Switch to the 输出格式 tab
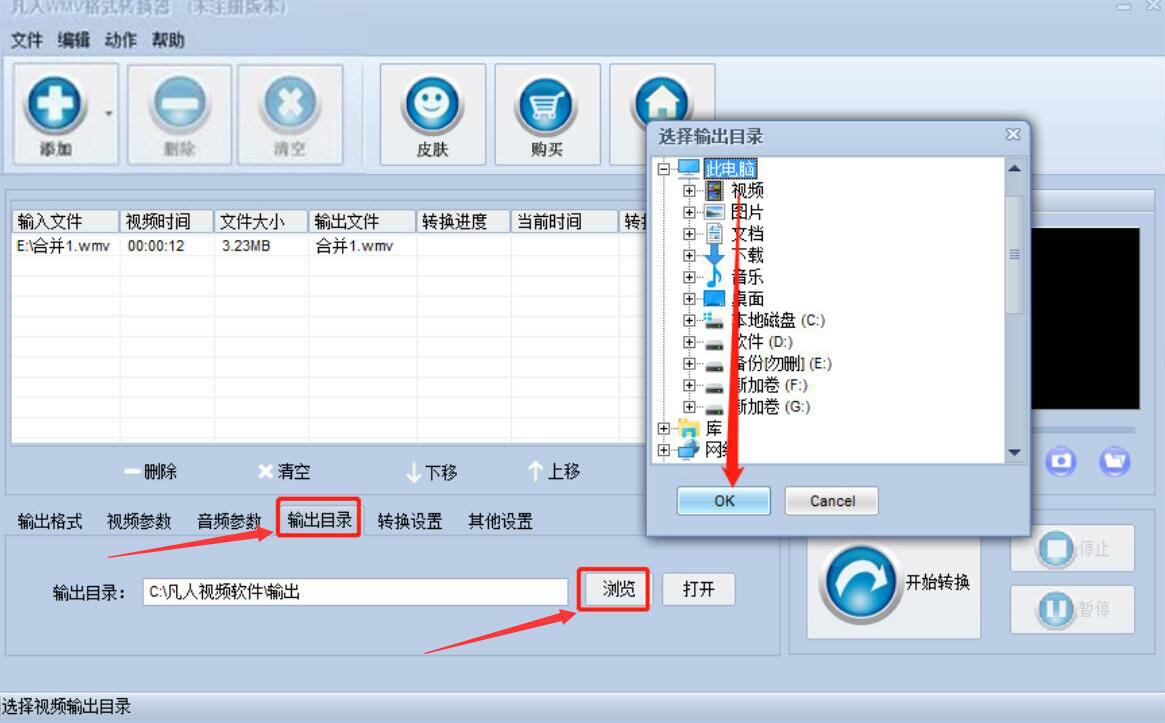Screen dimensions: 1165x723 (x=50, y=522)
